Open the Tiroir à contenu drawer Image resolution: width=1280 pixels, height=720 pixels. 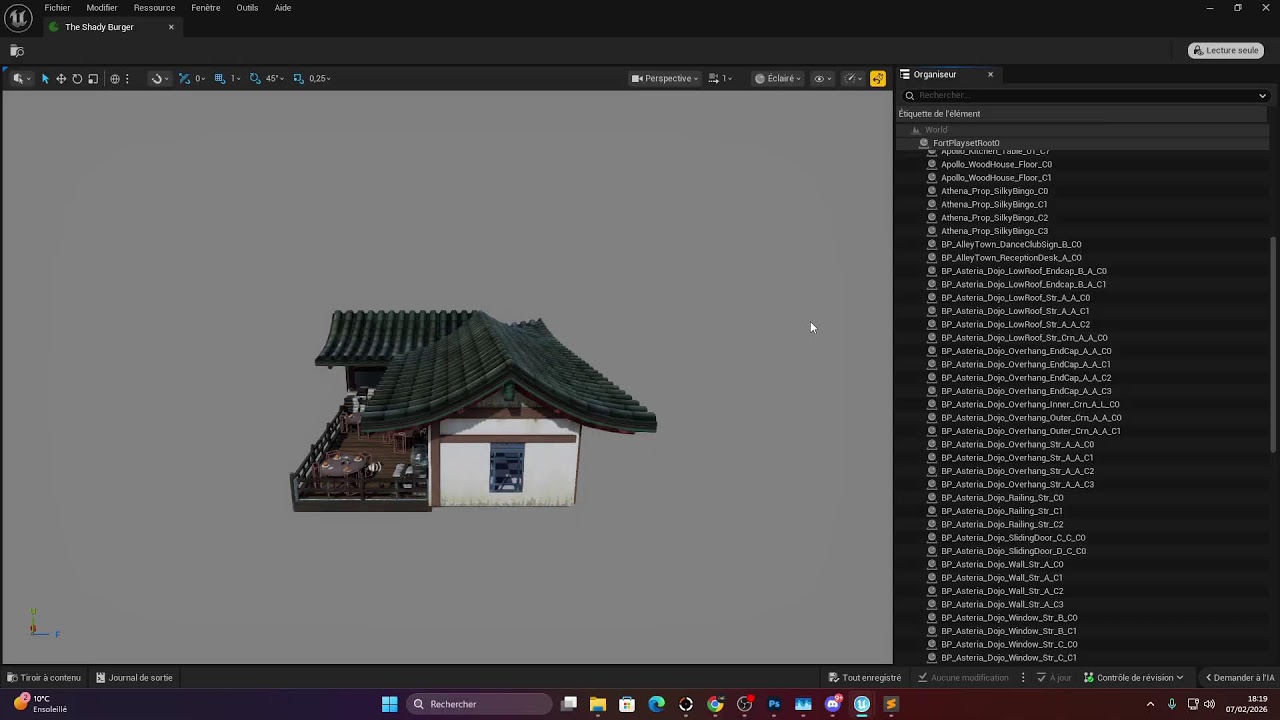click(x=44, y=678)
